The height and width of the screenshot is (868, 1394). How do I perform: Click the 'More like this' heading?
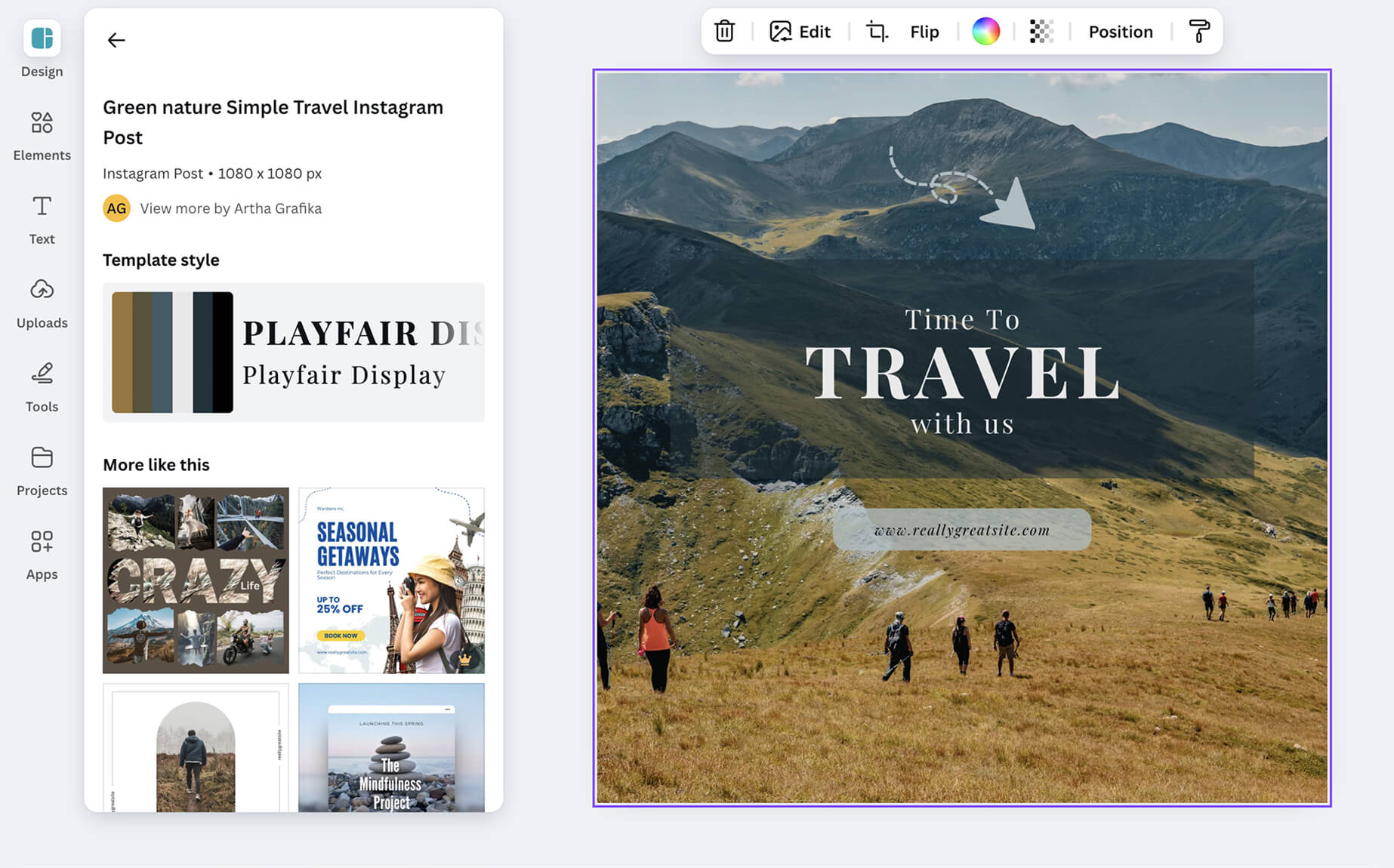[156, 465]
